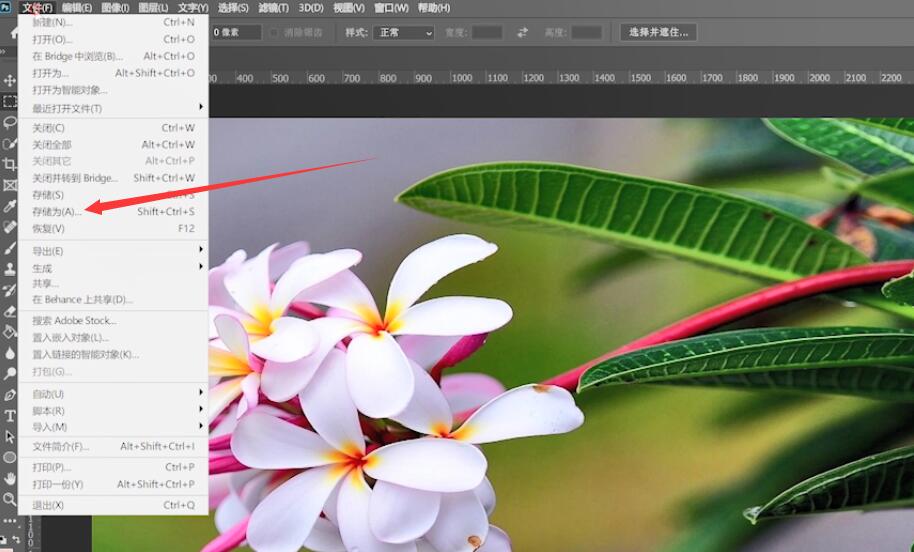Open the 滤镜(T) menu
This screenshot has height=552, width=914.
tap(273, 8)
